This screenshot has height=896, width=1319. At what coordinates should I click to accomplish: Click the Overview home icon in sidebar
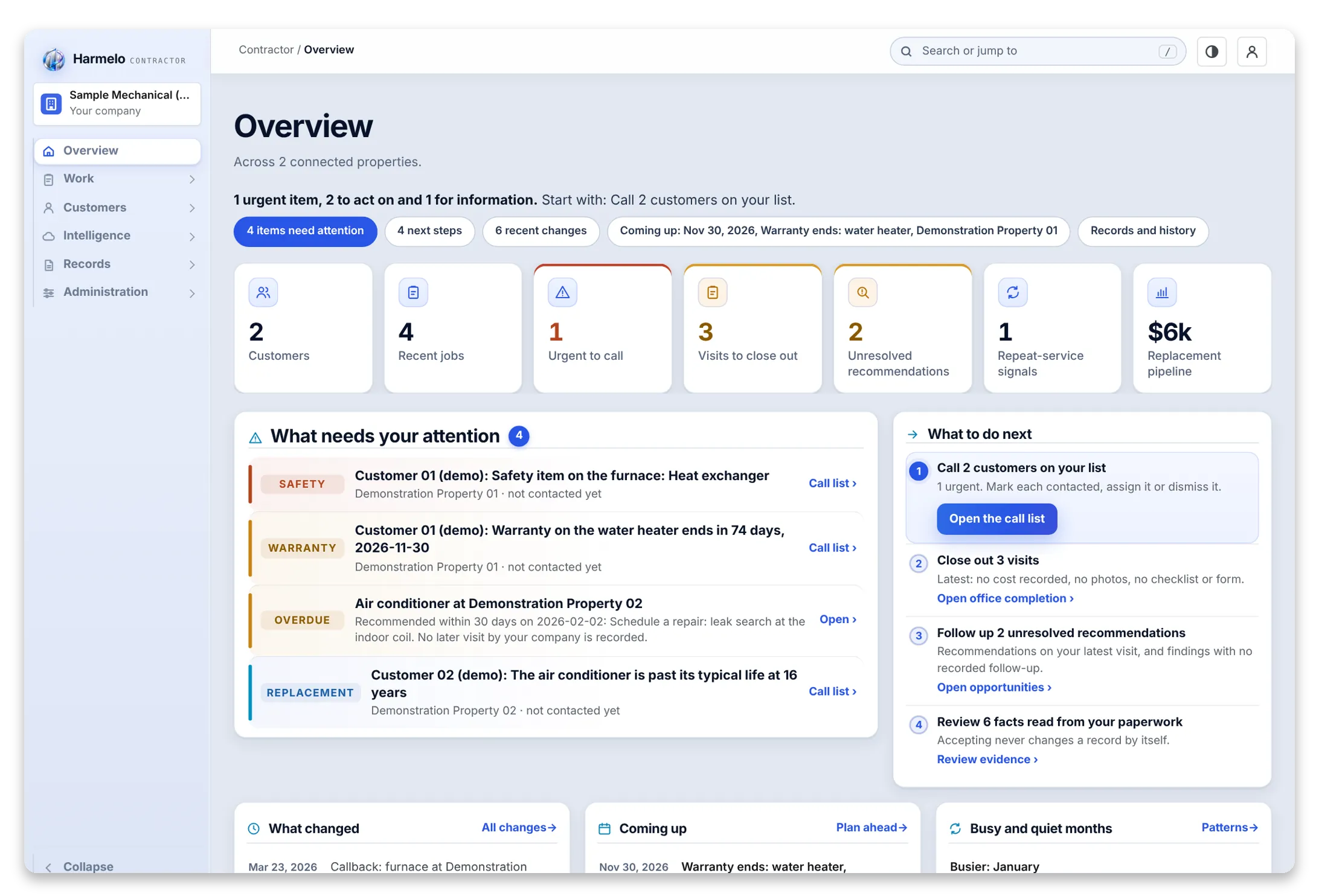click(49, 151)
